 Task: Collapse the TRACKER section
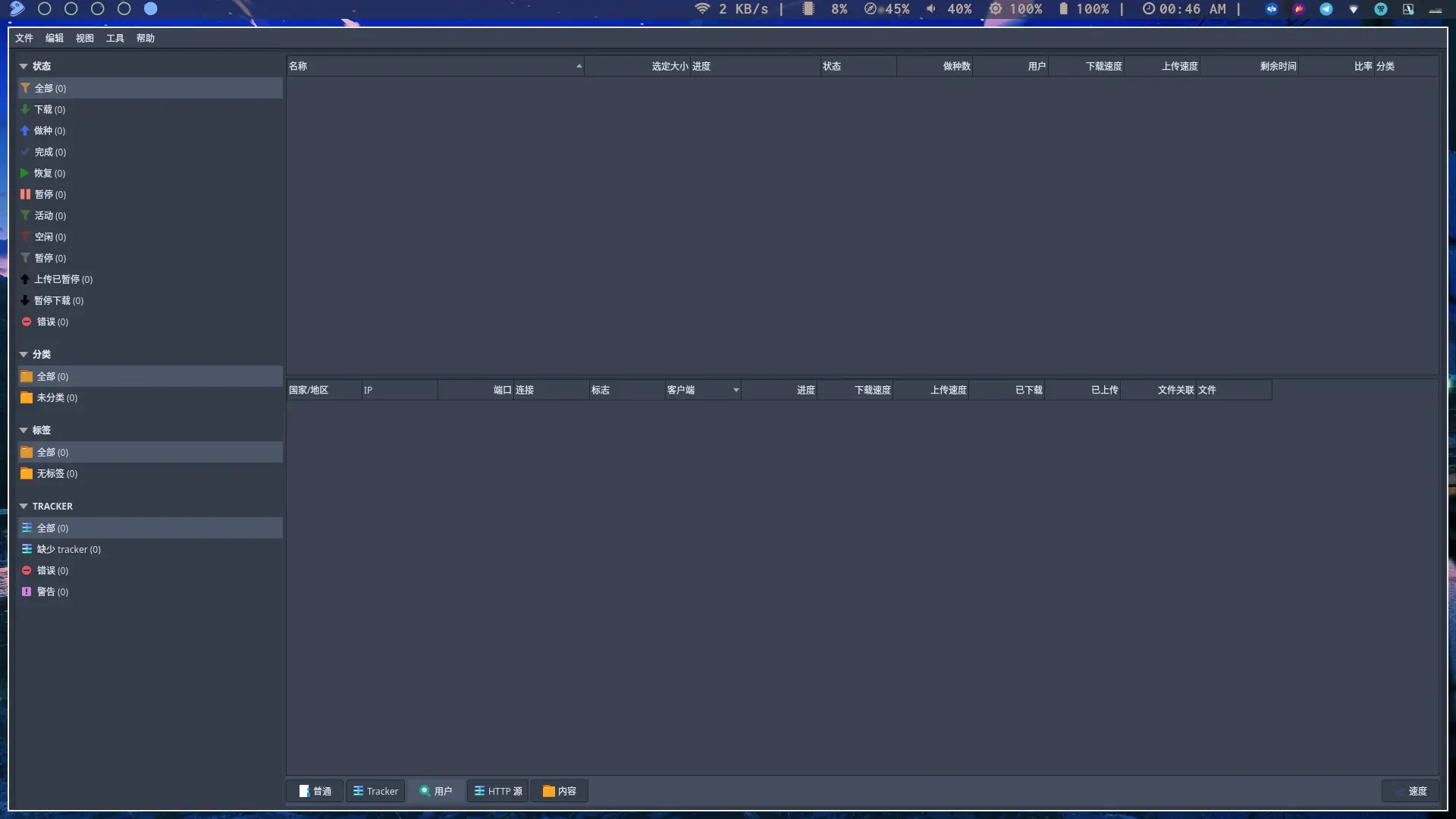click(24, 506)
